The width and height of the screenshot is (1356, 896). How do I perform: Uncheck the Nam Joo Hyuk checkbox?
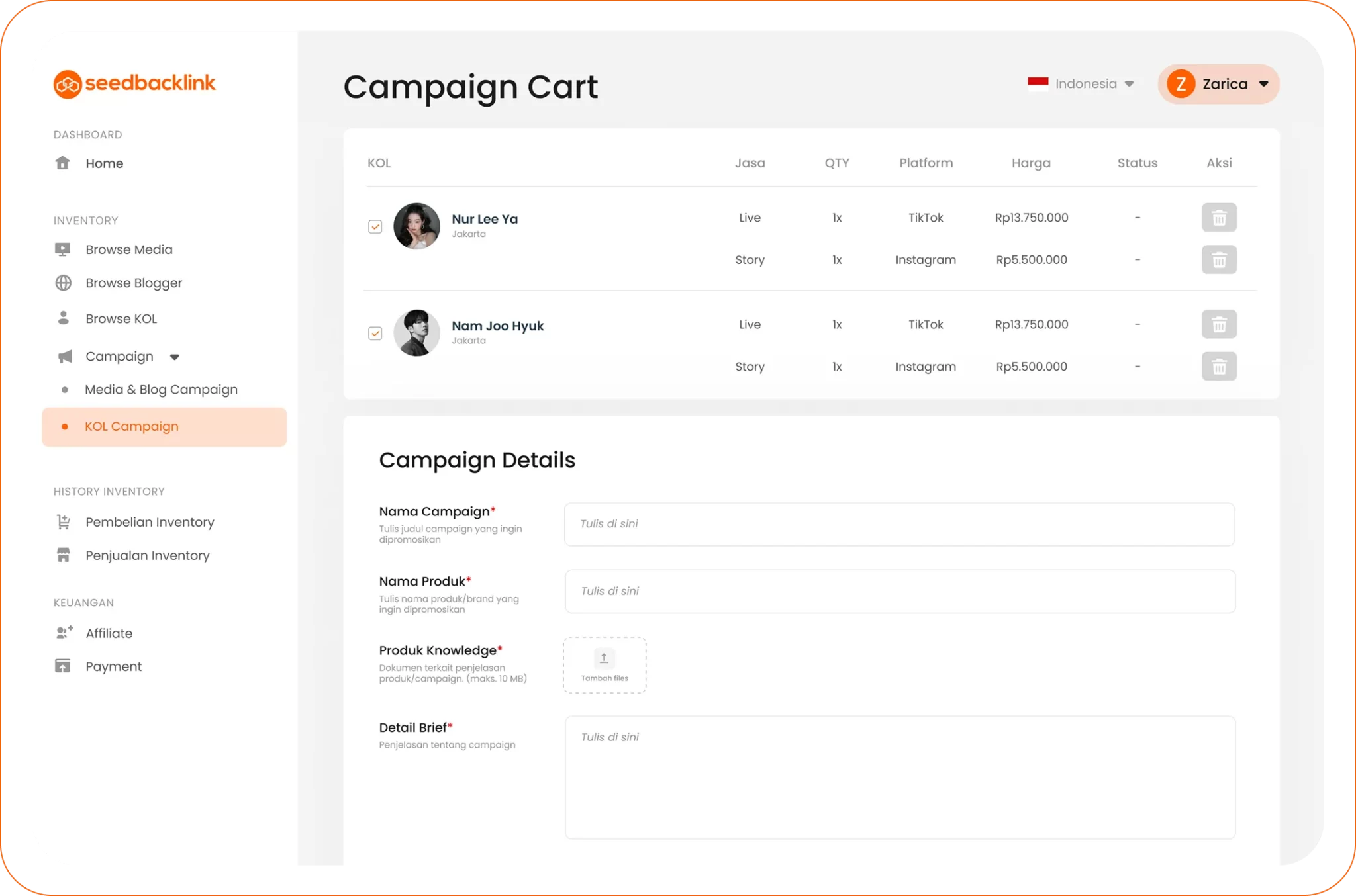coord(375,334)
